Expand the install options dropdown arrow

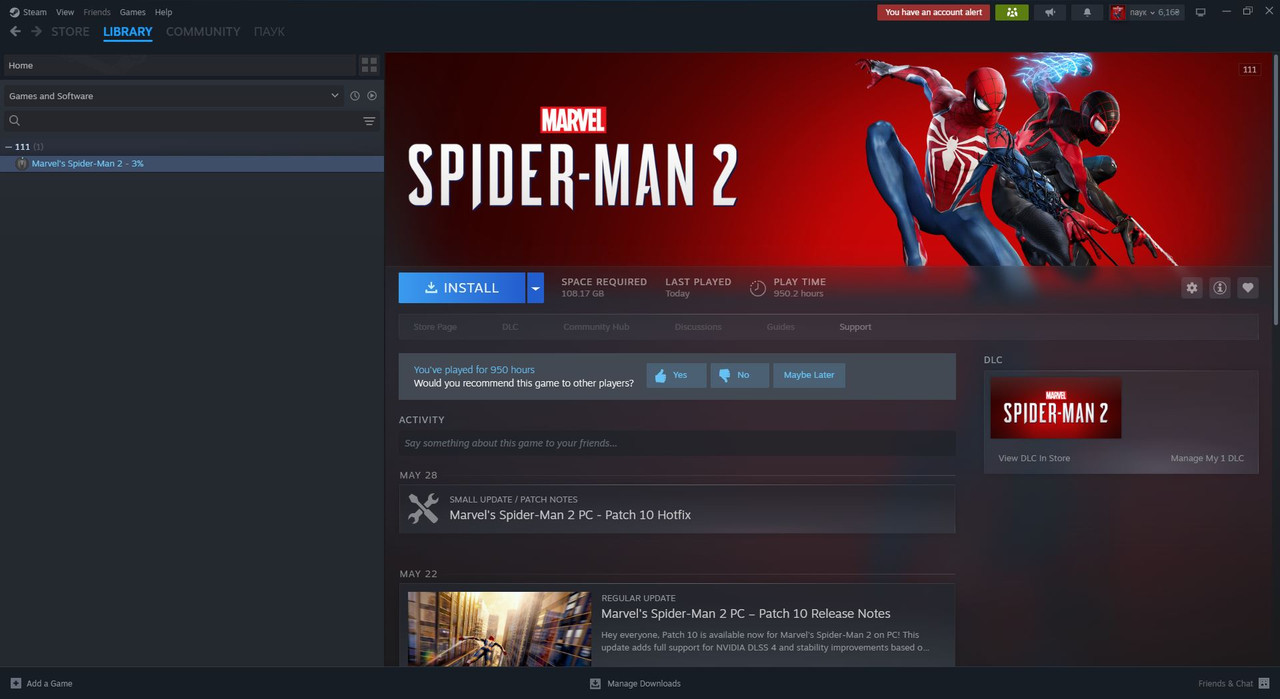tap(536, 288)
